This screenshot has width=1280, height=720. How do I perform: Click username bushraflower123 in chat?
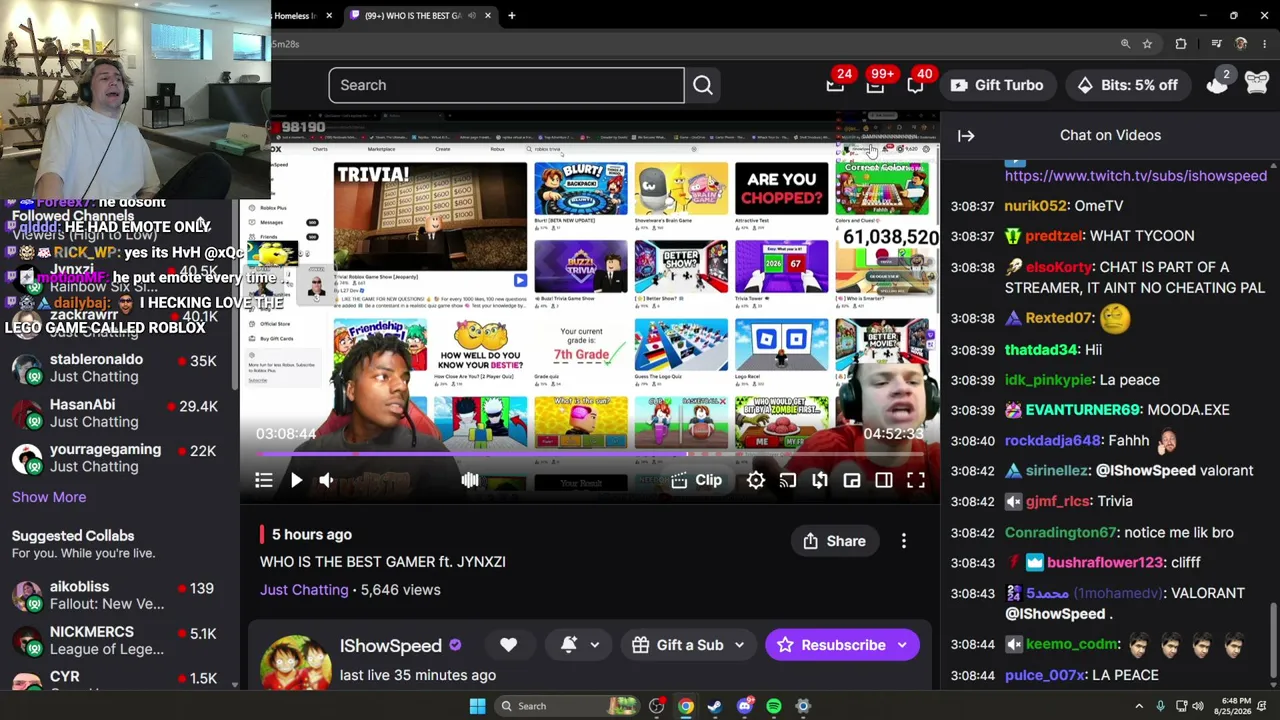coord(1105,563)
